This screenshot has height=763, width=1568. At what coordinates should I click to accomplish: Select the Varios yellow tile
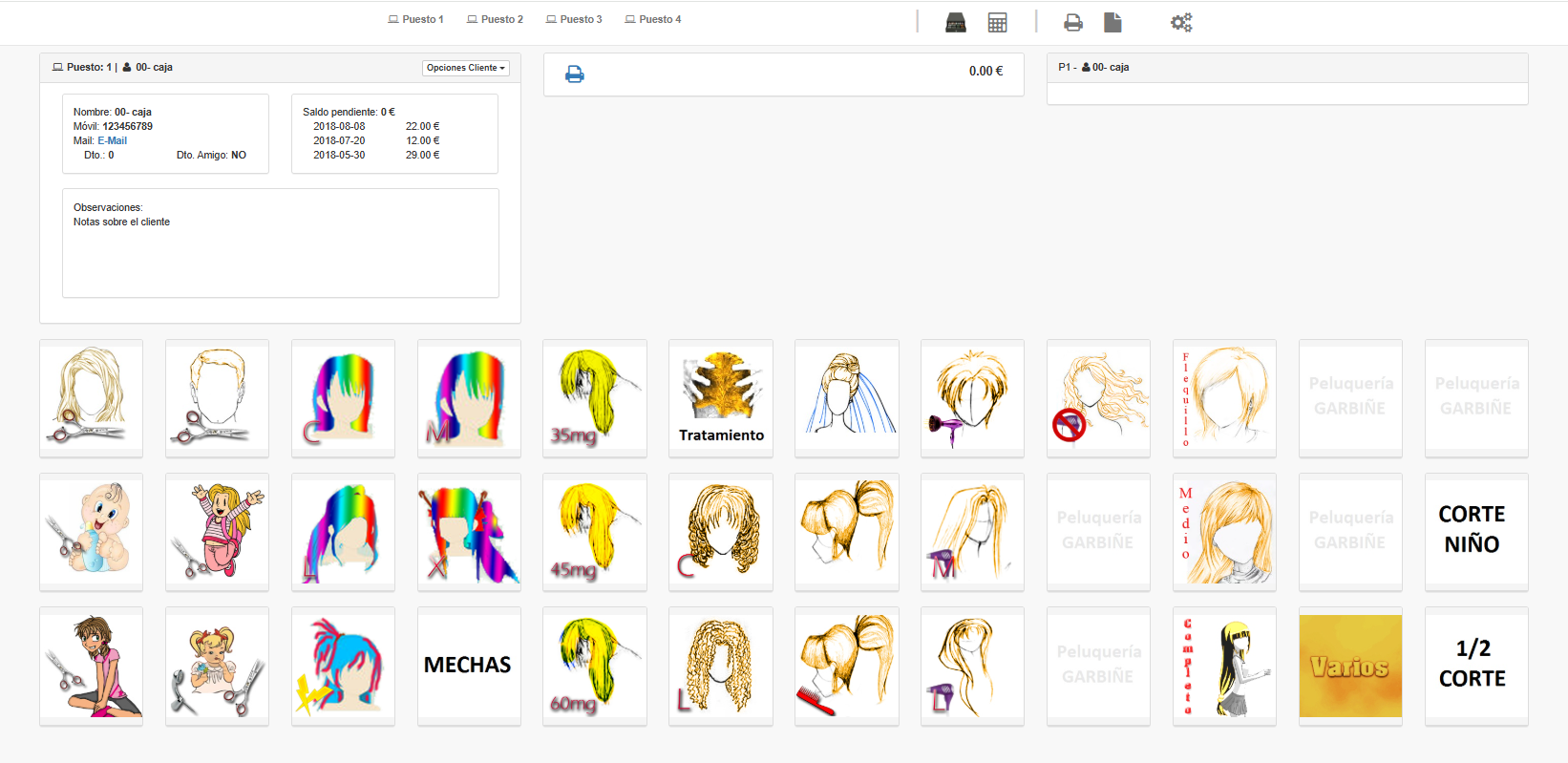[x=1350, y=666]
